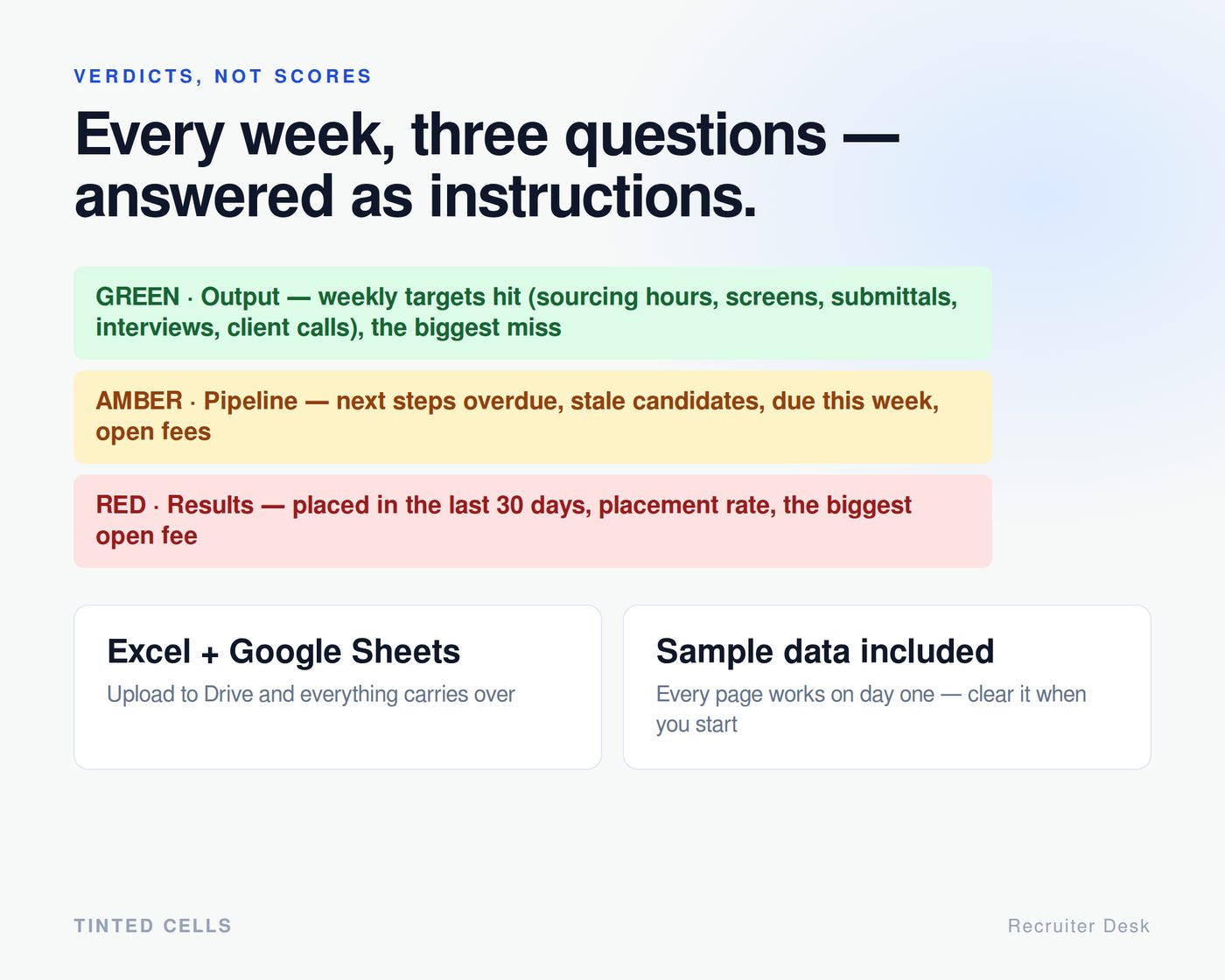Select the RED Results verdict banner

click(x=533, y=521)
